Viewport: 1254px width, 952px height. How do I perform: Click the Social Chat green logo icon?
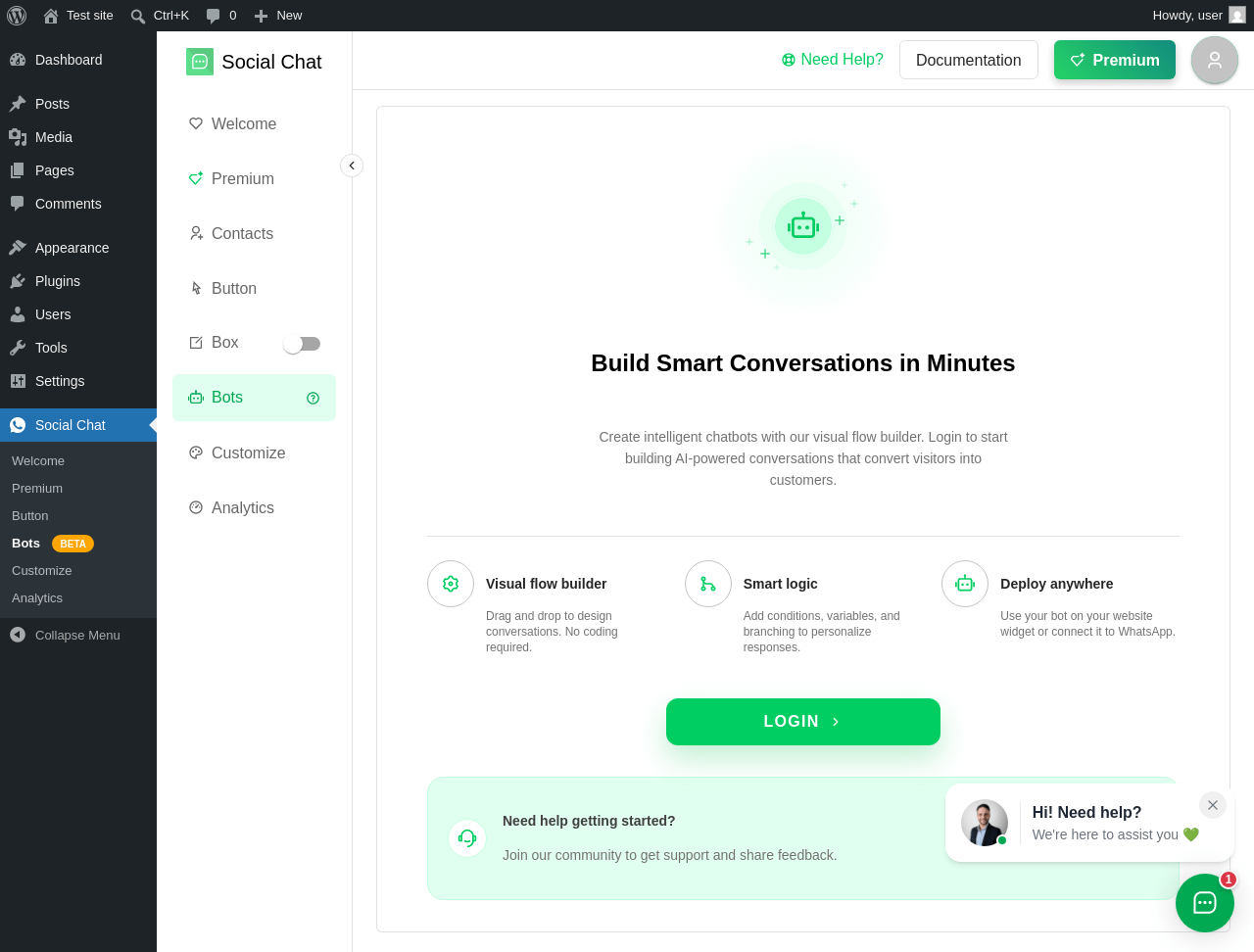pyautogui.click(x=200, y=62)
